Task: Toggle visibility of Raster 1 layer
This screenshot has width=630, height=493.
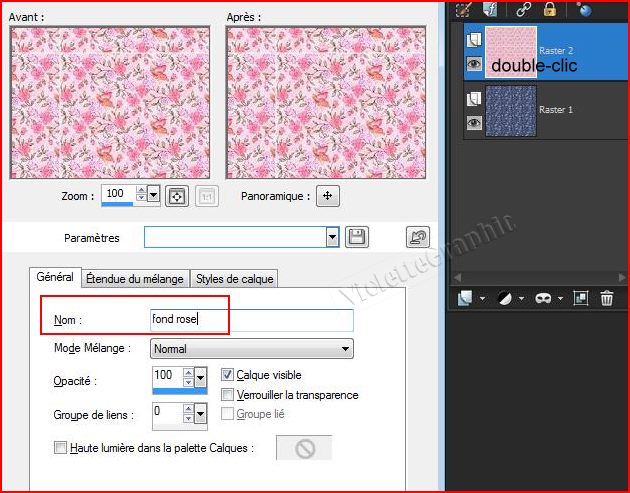Action: (x=474, y=123)
